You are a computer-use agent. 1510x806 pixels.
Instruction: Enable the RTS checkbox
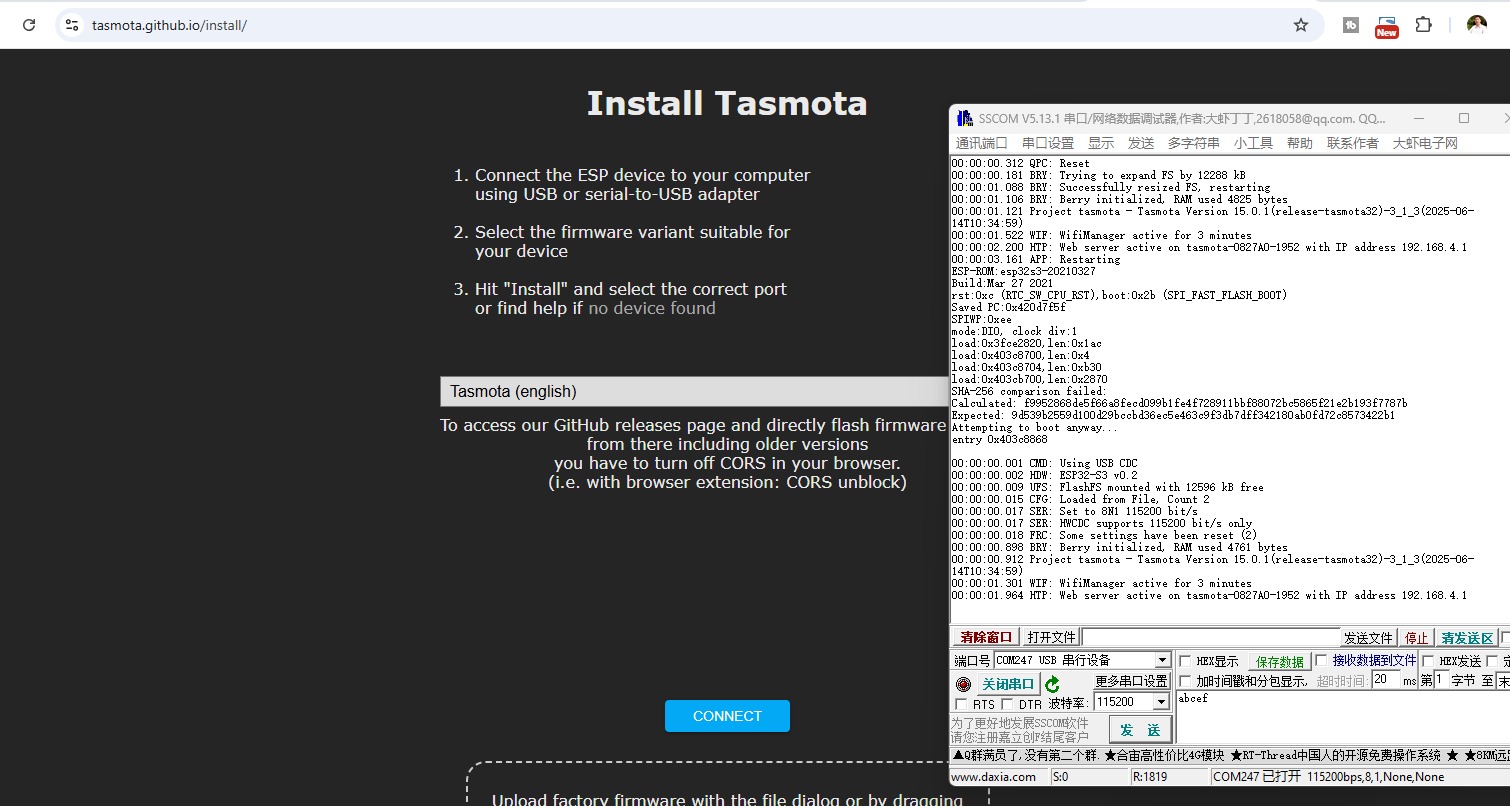click(x=961, y=705)
